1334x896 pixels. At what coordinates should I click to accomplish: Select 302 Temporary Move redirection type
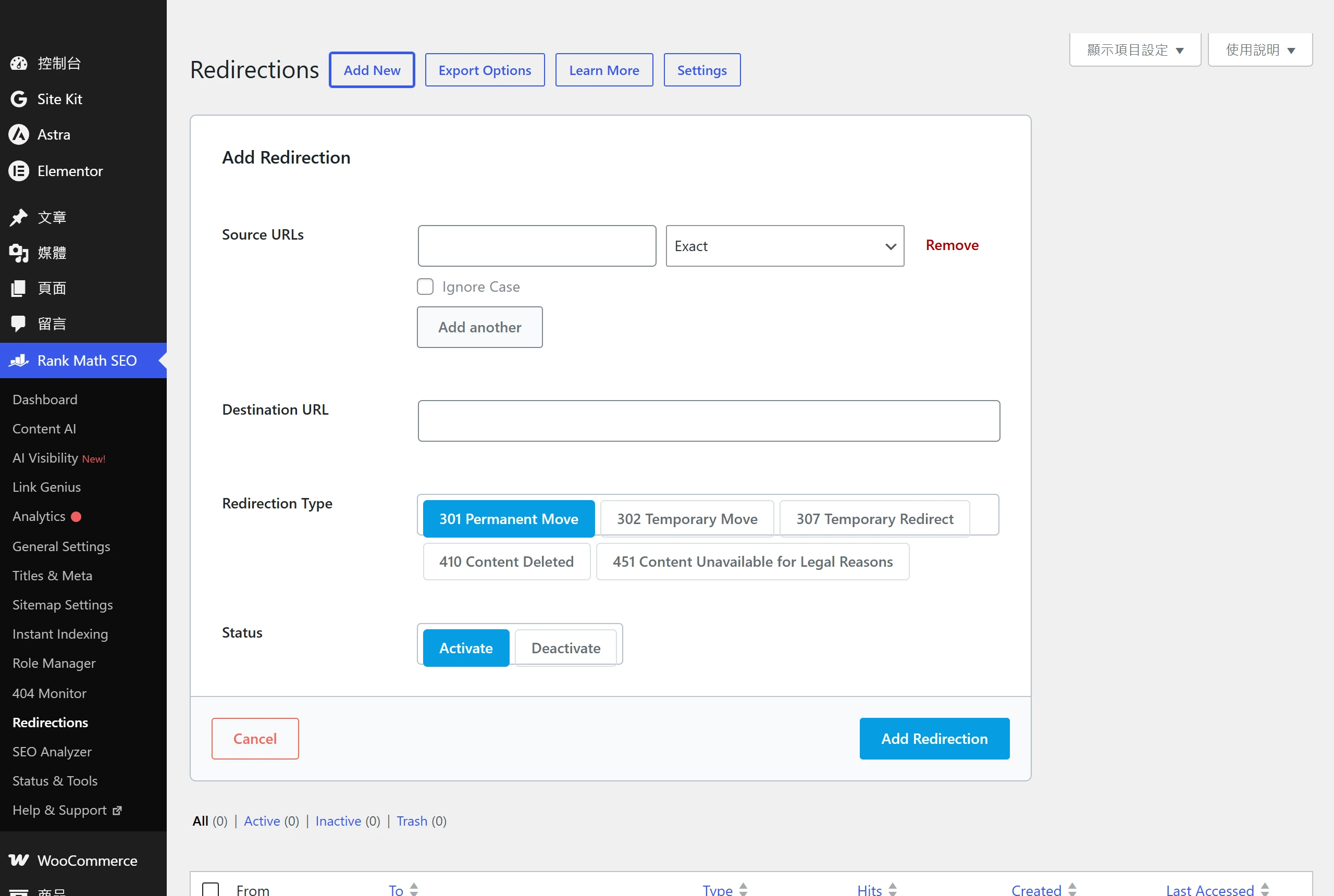687,519
